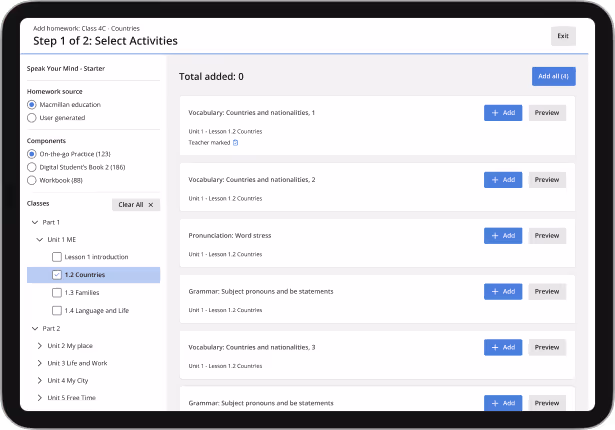615x430 pixels.
Task: Choose On-the-go Practice (123) component
Action: (32, 154)
